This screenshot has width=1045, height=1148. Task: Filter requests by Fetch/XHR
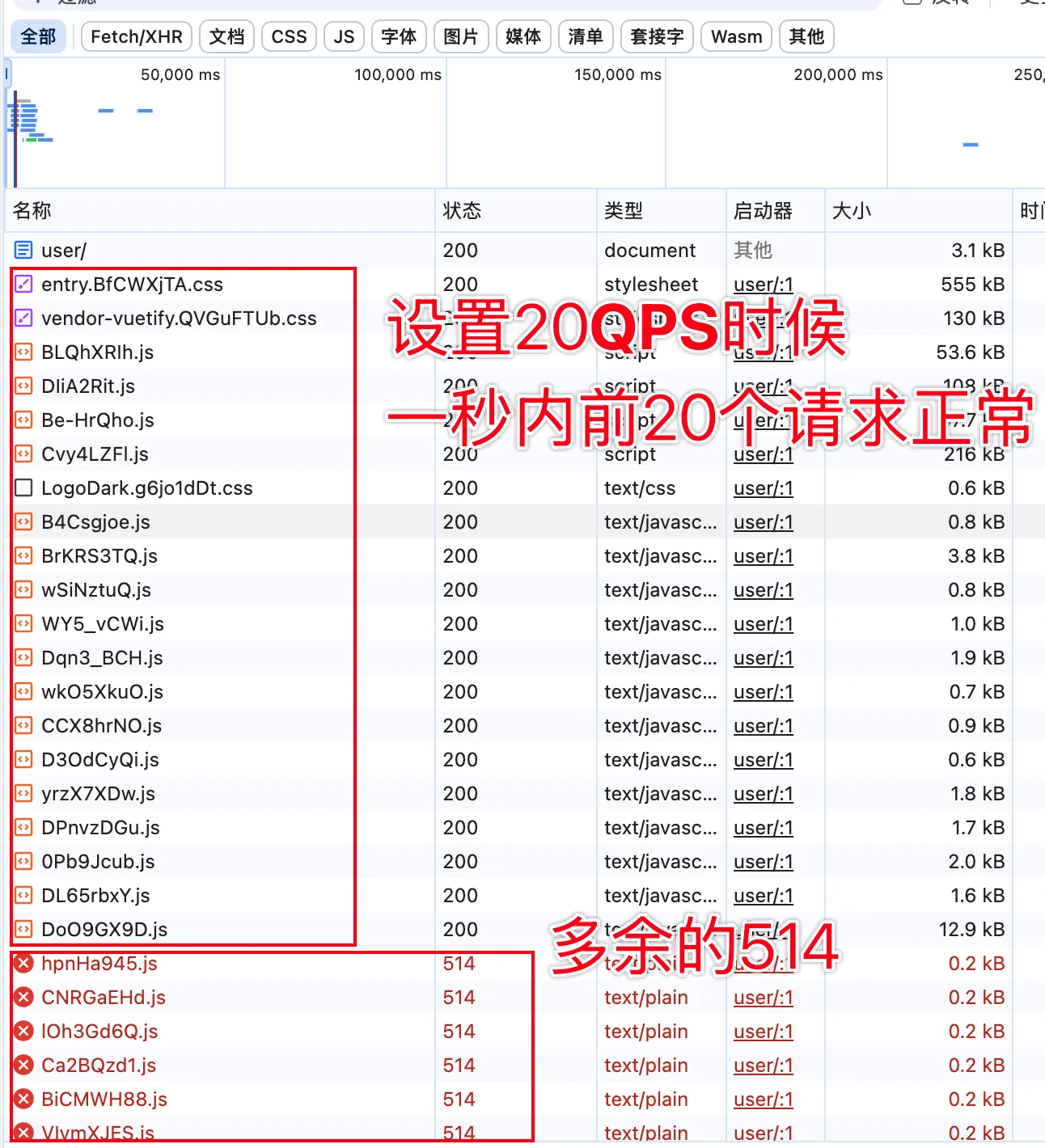(x=137, y=36)
